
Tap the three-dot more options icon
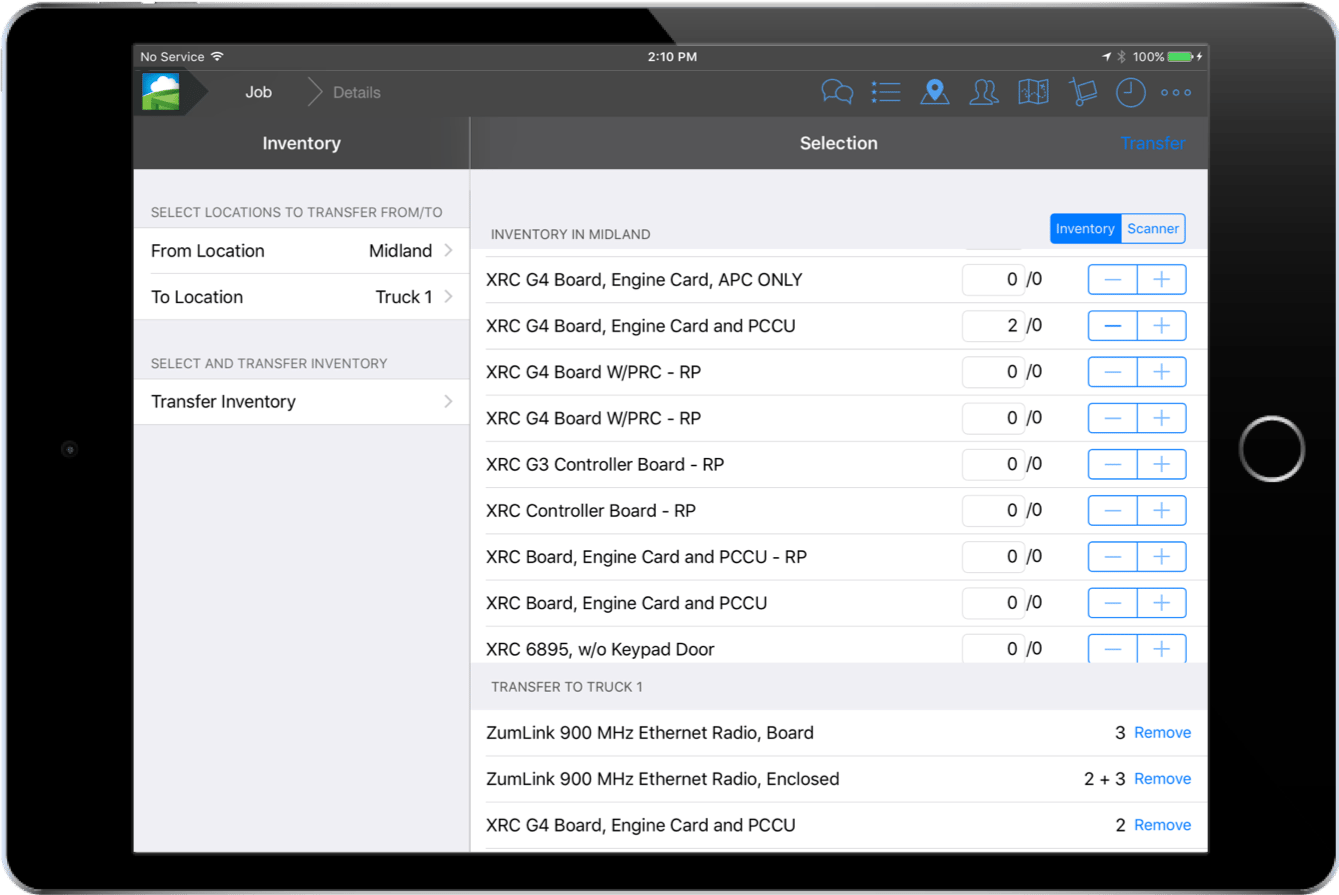click(x=1176, y=93)
